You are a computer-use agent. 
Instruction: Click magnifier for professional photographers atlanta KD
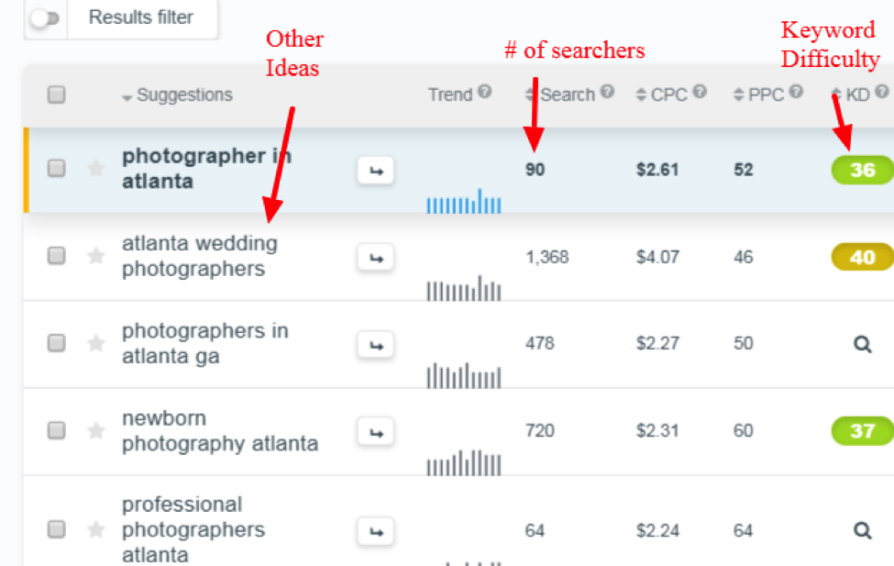[x=862, y=530]
